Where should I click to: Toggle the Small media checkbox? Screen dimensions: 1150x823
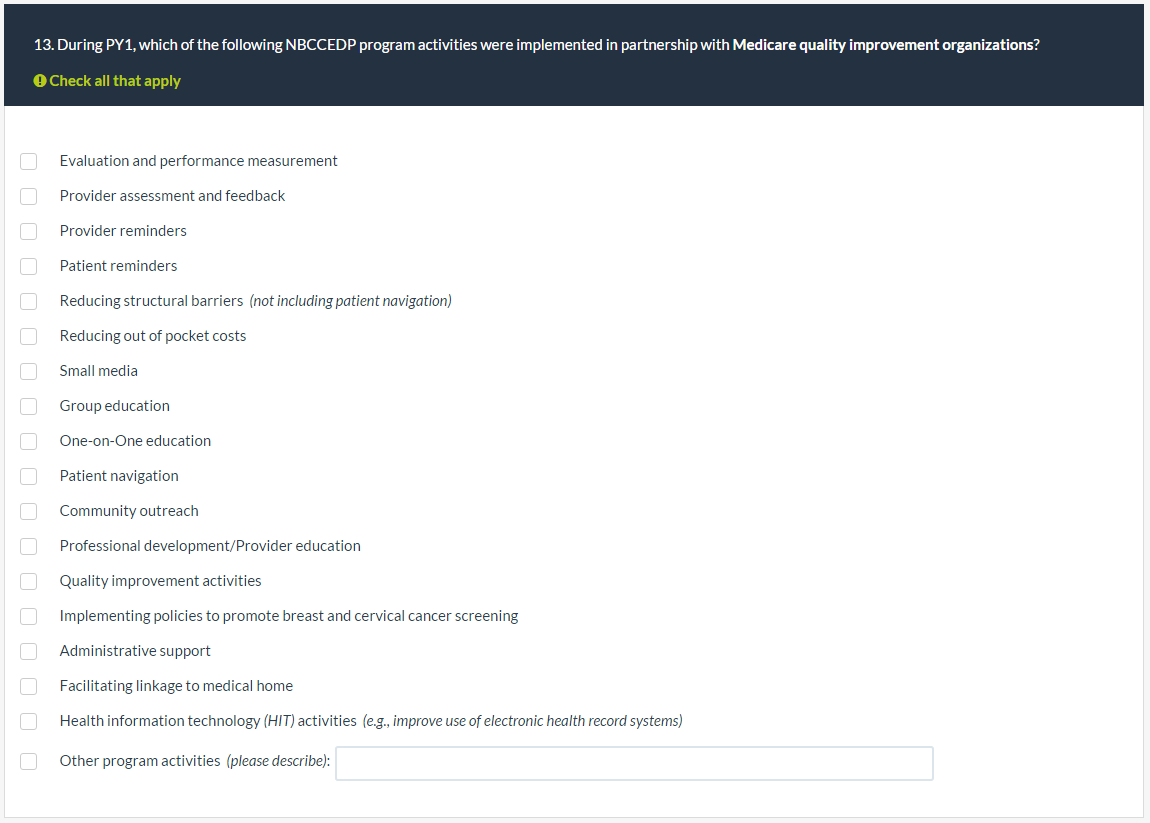[29, 371]
